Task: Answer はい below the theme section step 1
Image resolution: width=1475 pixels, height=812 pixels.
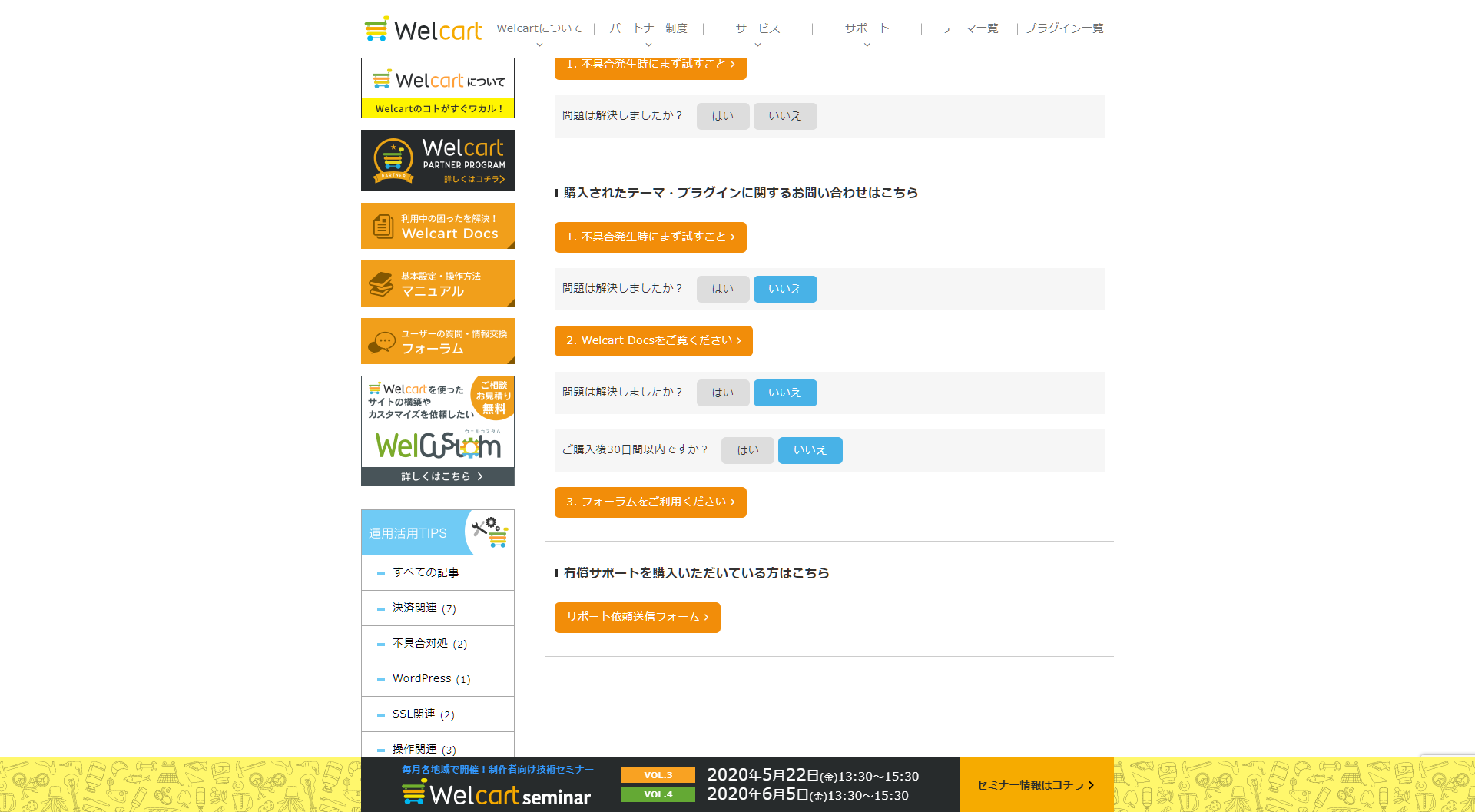Action: (723, 289)
